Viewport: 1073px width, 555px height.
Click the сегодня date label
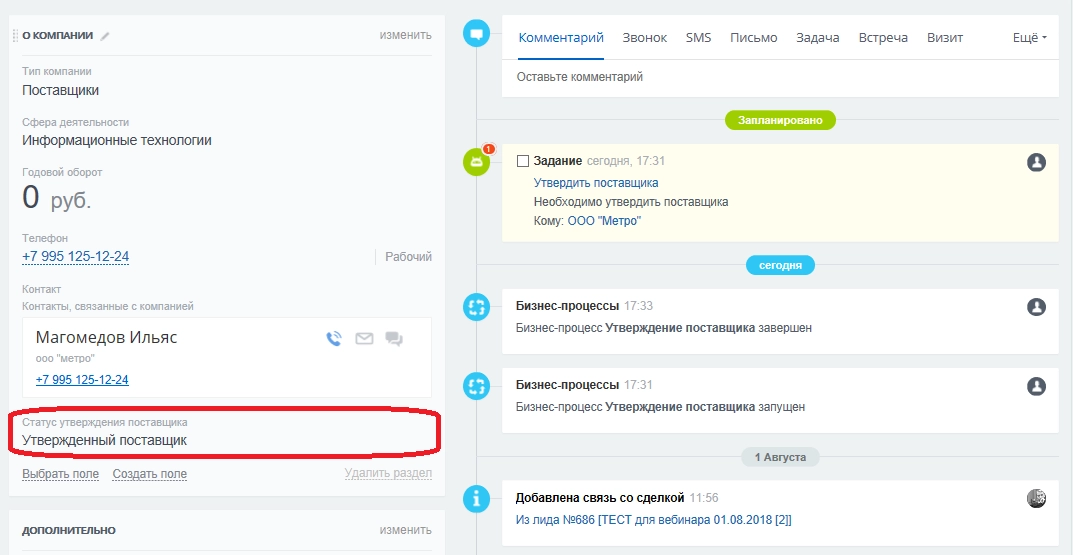780,265
